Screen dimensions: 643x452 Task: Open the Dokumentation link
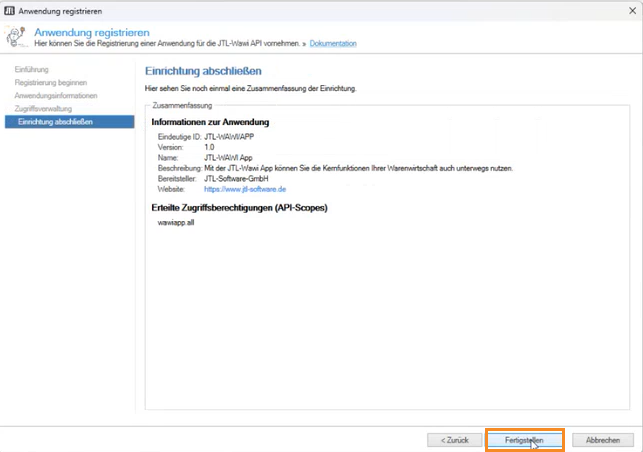[332, 44]
